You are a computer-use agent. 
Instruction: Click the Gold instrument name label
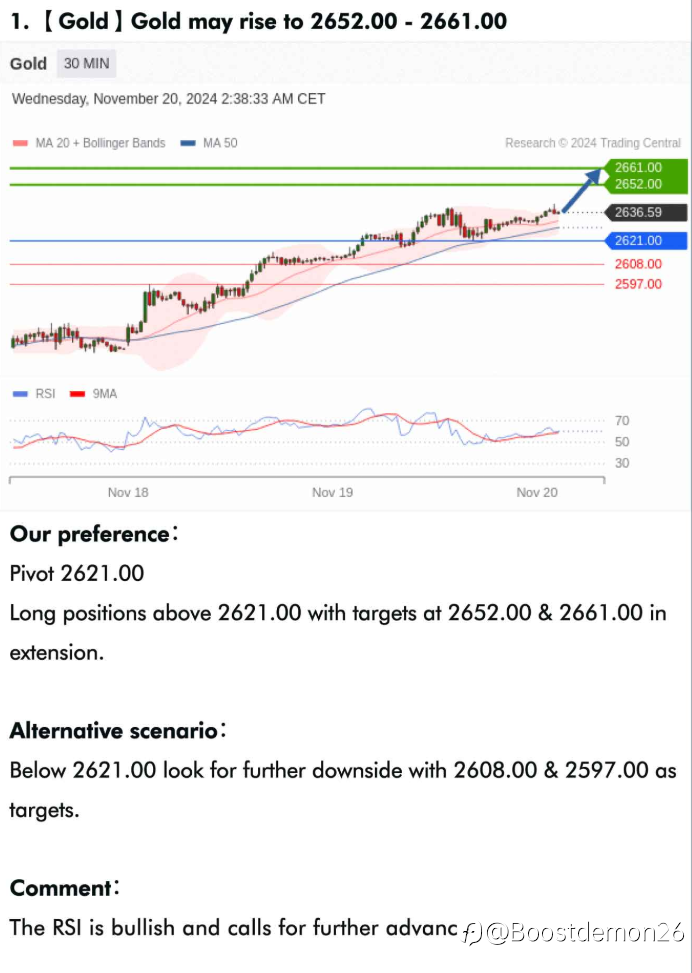28,64
